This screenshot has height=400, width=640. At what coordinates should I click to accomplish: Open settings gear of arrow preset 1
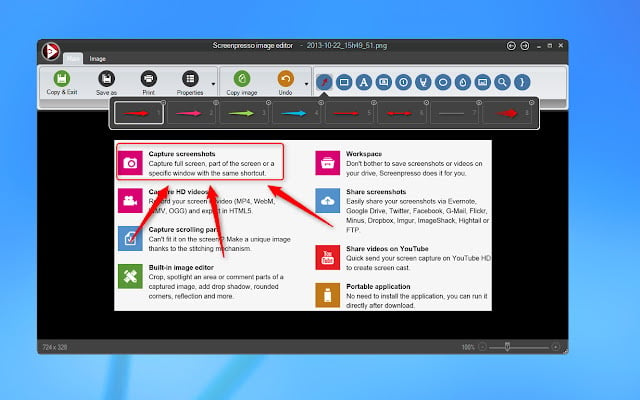(163, 102)
